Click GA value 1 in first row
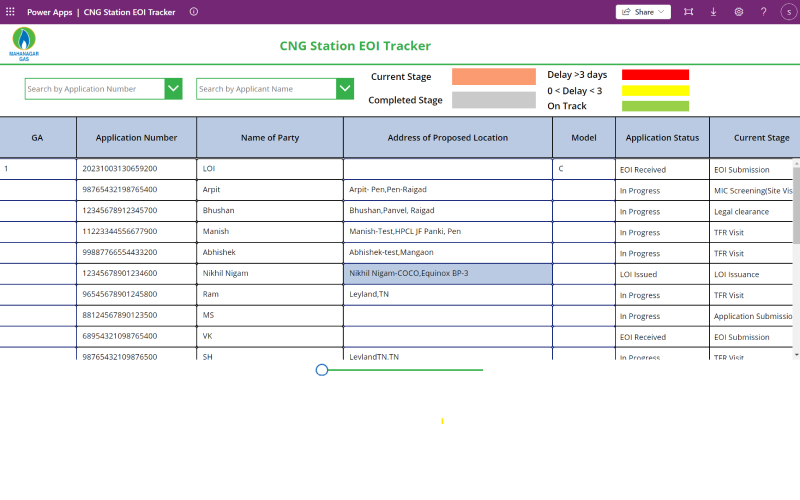The width and height of the screenshot is (800, 500). point(6,168)
